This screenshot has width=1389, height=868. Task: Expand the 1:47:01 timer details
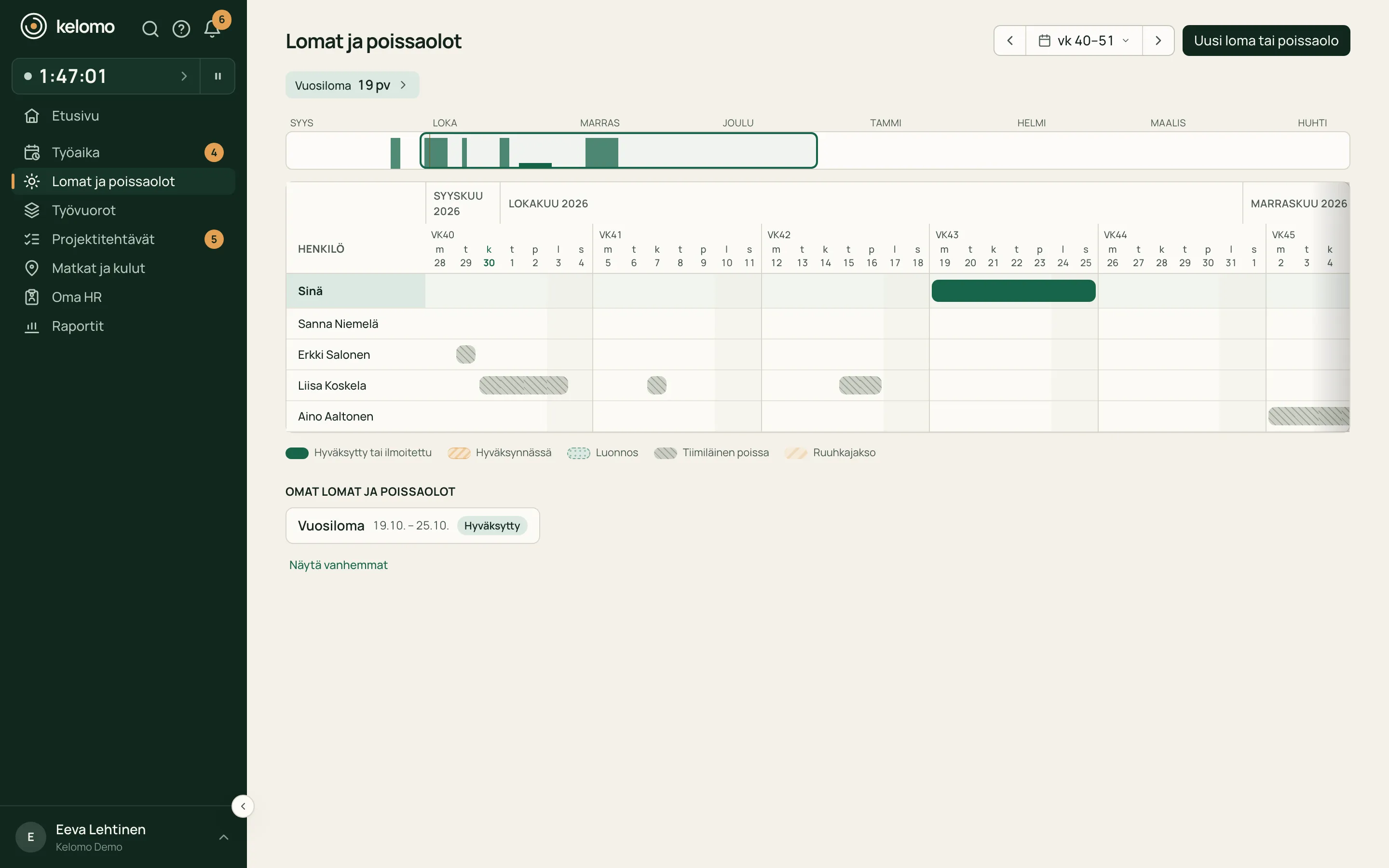pyautogui.click(x=106, y=76)
